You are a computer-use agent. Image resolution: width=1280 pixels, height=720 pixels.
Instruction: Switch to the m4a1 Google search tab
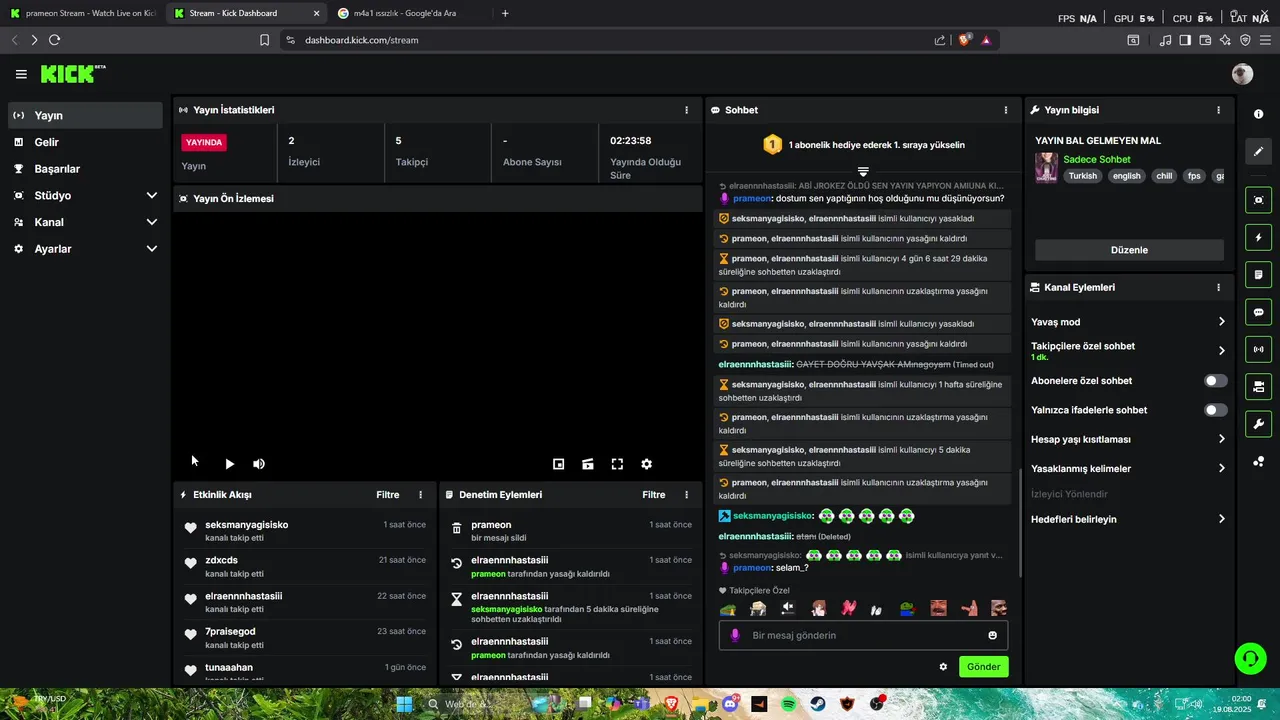[412, 13]
